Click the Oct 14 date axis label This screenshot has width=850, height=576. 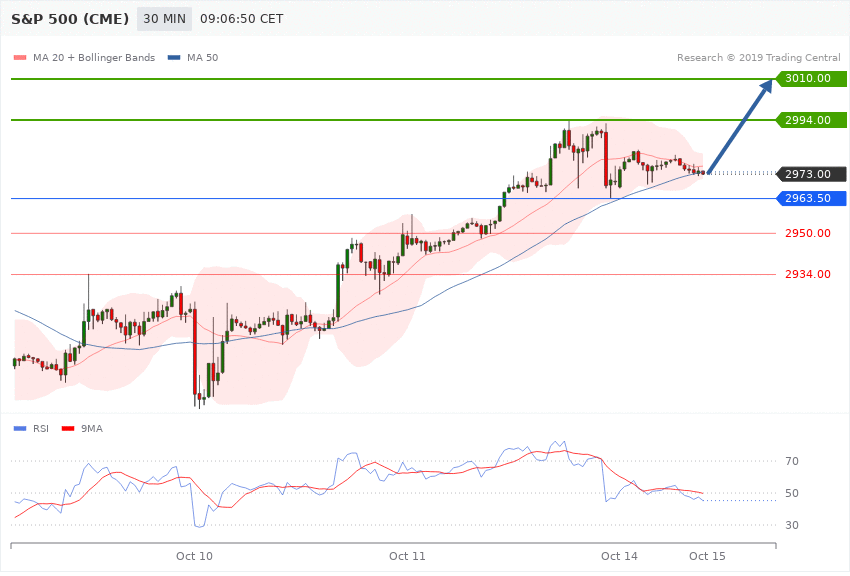(619, 556)
